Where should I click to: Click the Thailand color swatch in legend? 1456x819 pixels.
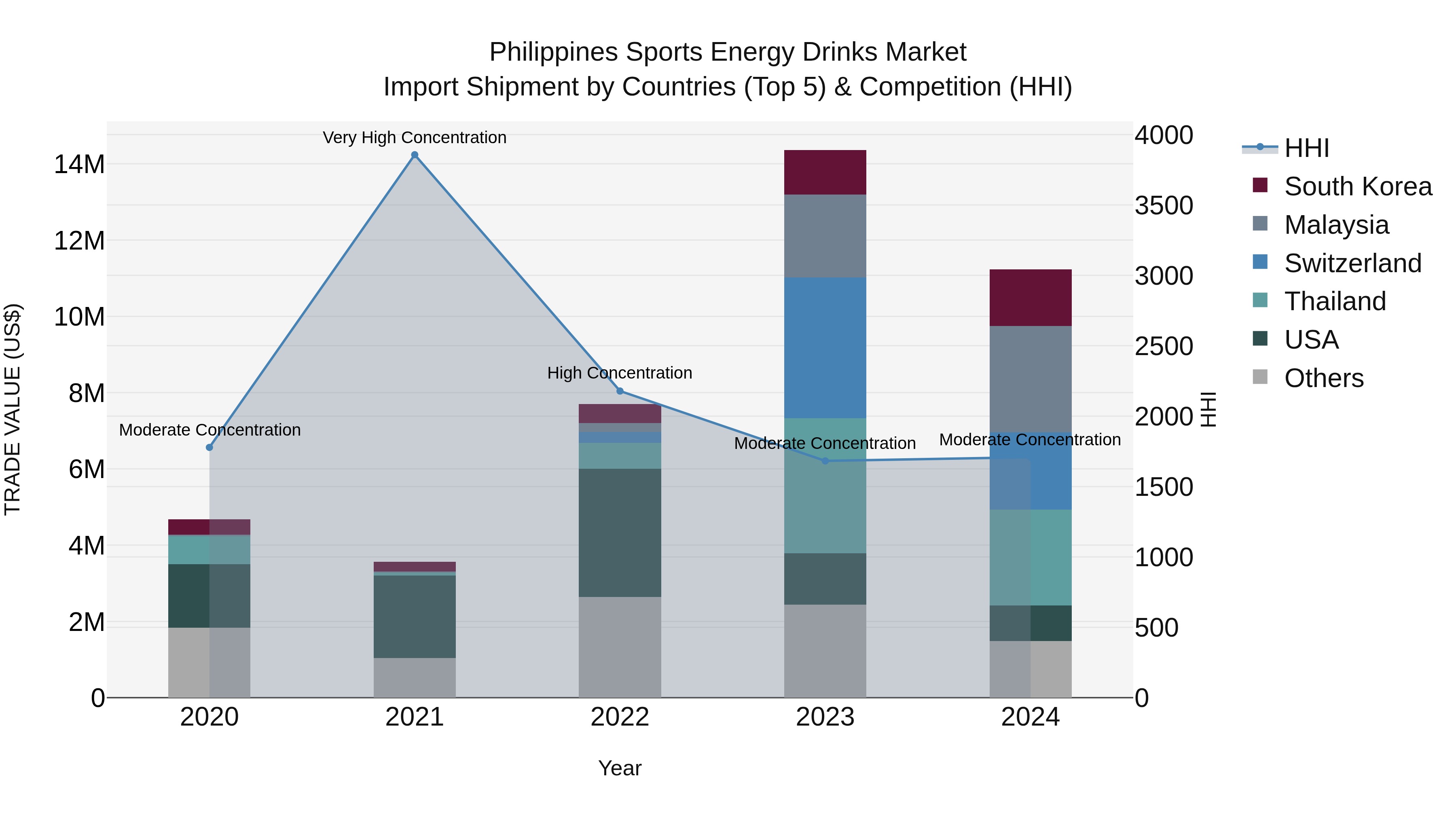click(x=1260, y=300)
